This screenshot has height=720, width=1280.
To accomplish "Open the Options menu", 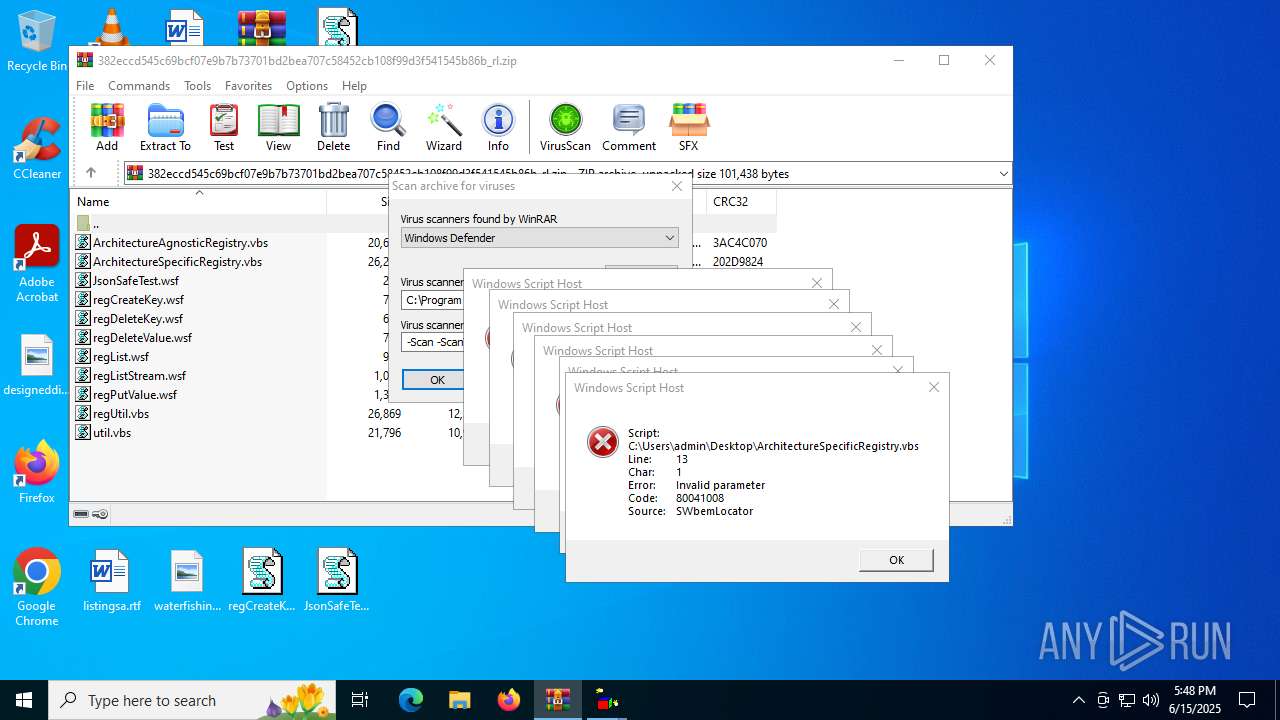I will [x=307, y=86].
